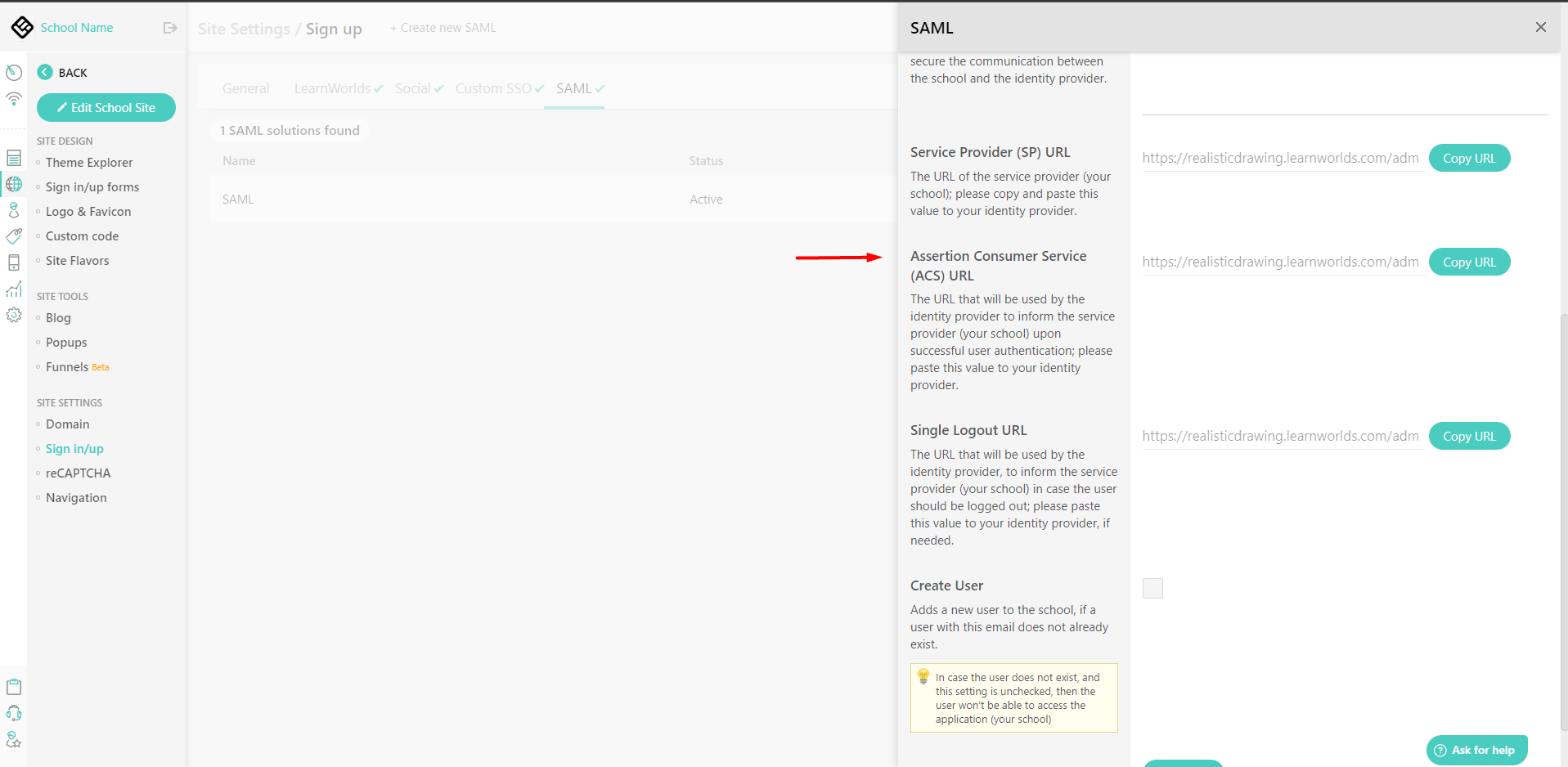
Task: Open the analytics chart icon
Action: coord(14,289)
